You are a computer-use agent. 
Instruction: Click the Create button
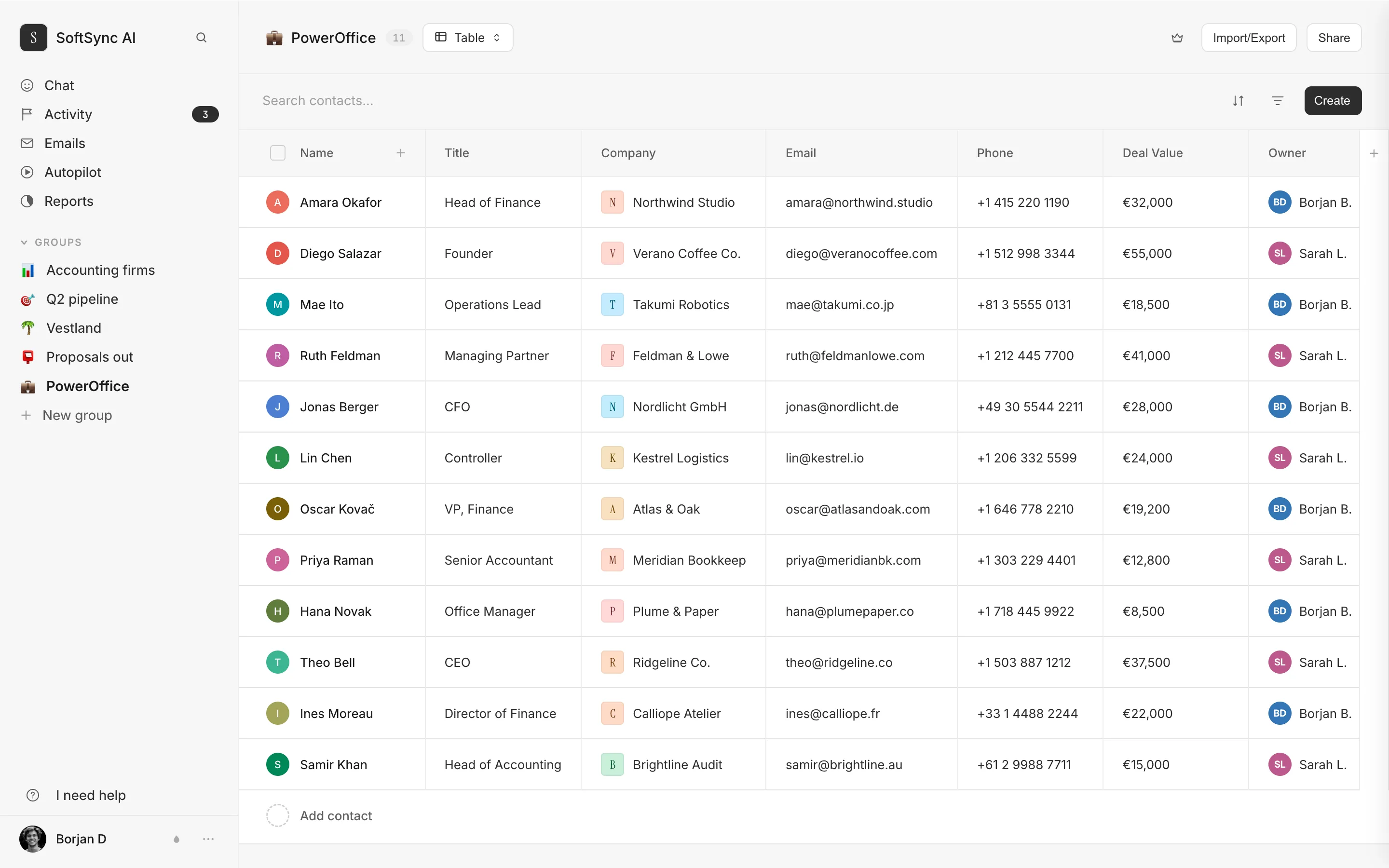point(1333,101)
